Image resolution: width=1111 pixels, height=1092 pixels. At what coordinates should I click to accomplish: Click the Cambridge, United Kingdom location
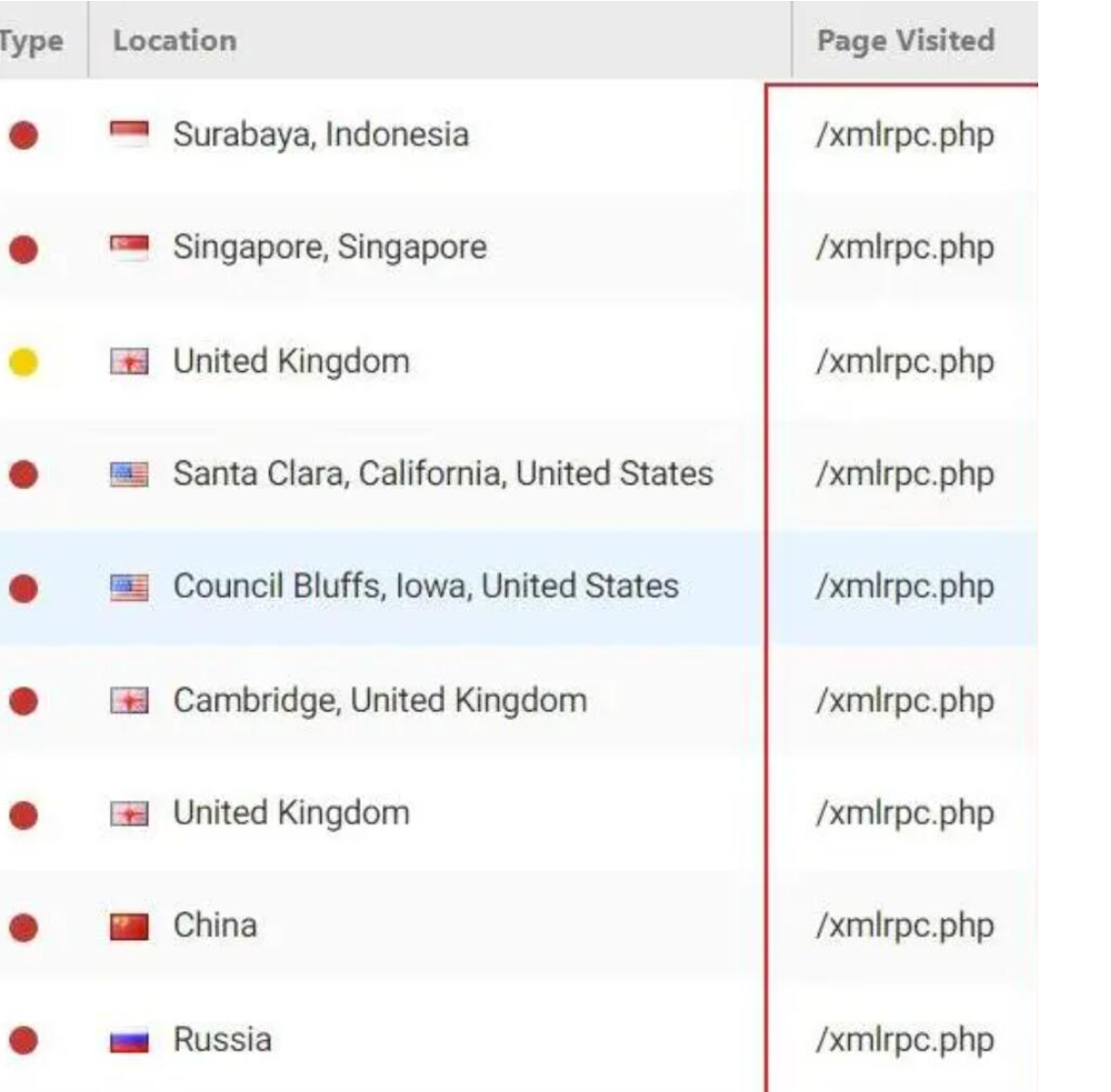tap(379, 701)
